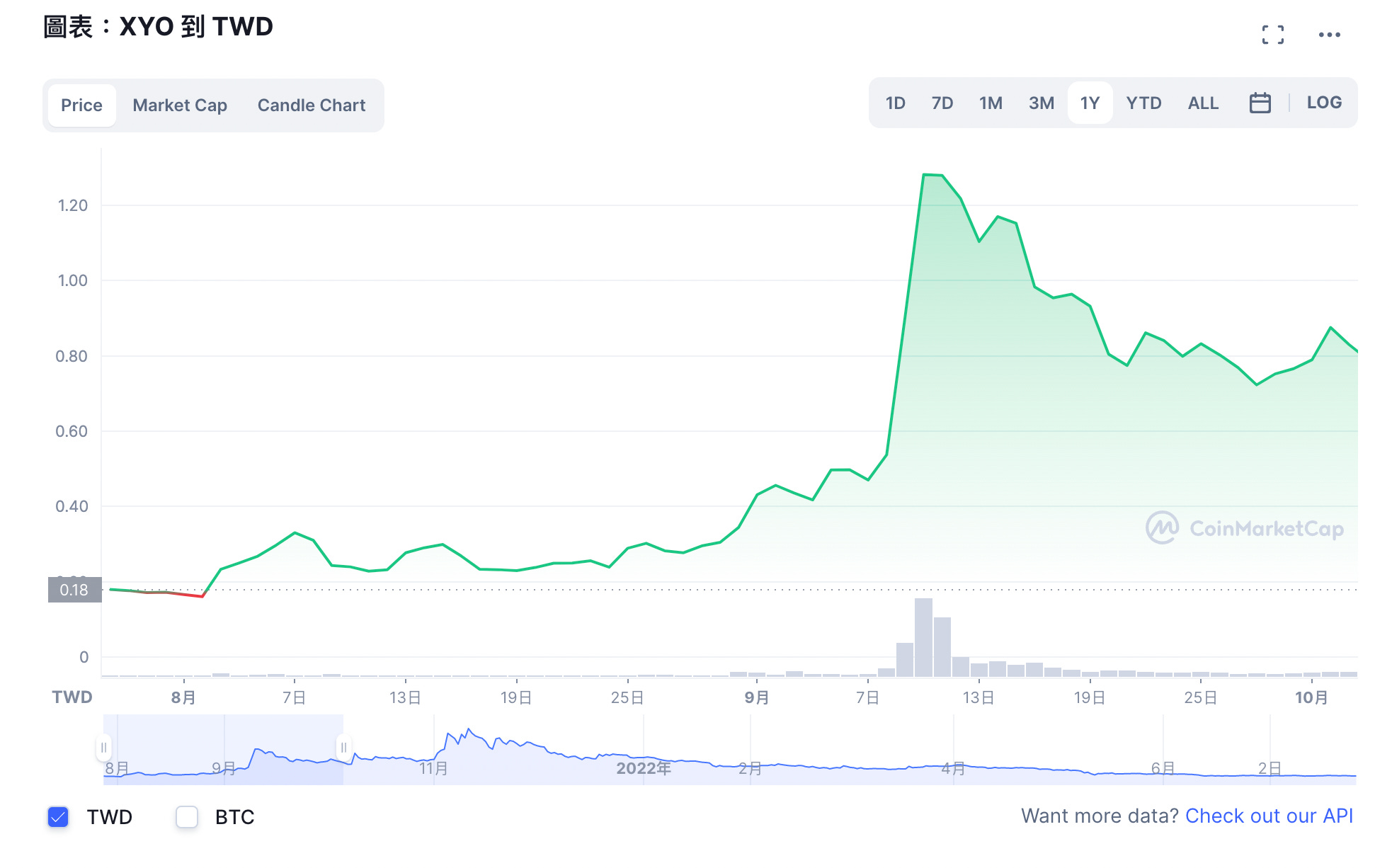Select the 1D time range
1392x868 pixels.
tap(894, 103)
